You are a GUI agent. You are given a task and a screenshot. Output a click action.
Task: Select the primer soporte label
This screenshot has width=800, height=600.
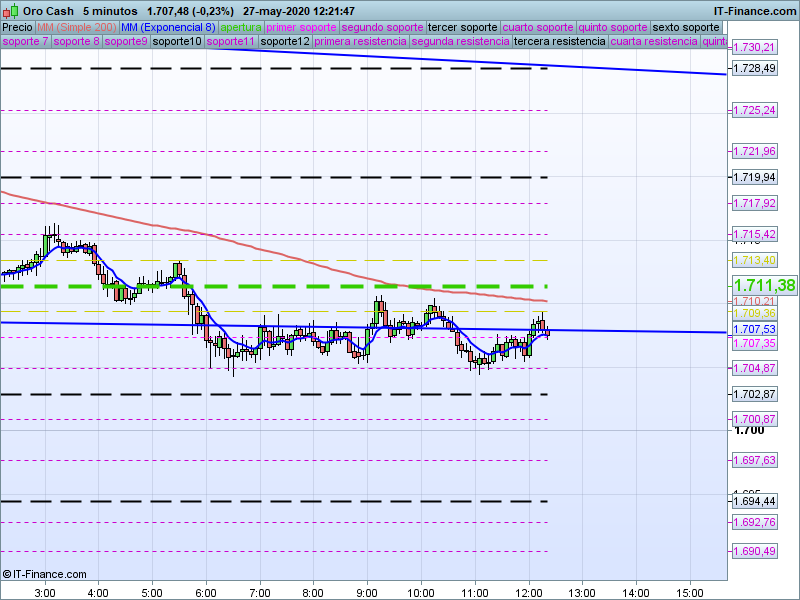(x=302, y=27)
